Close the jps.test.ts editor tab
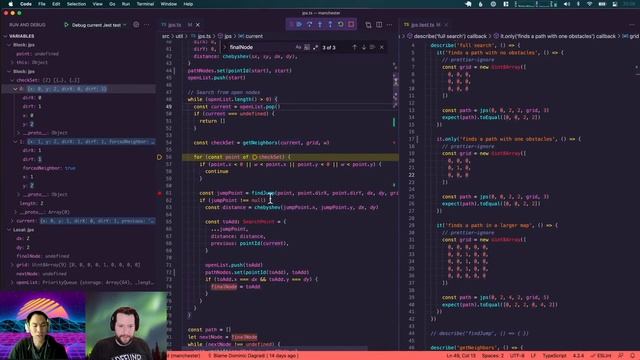 pyautogui.click(x=446, y=25)
